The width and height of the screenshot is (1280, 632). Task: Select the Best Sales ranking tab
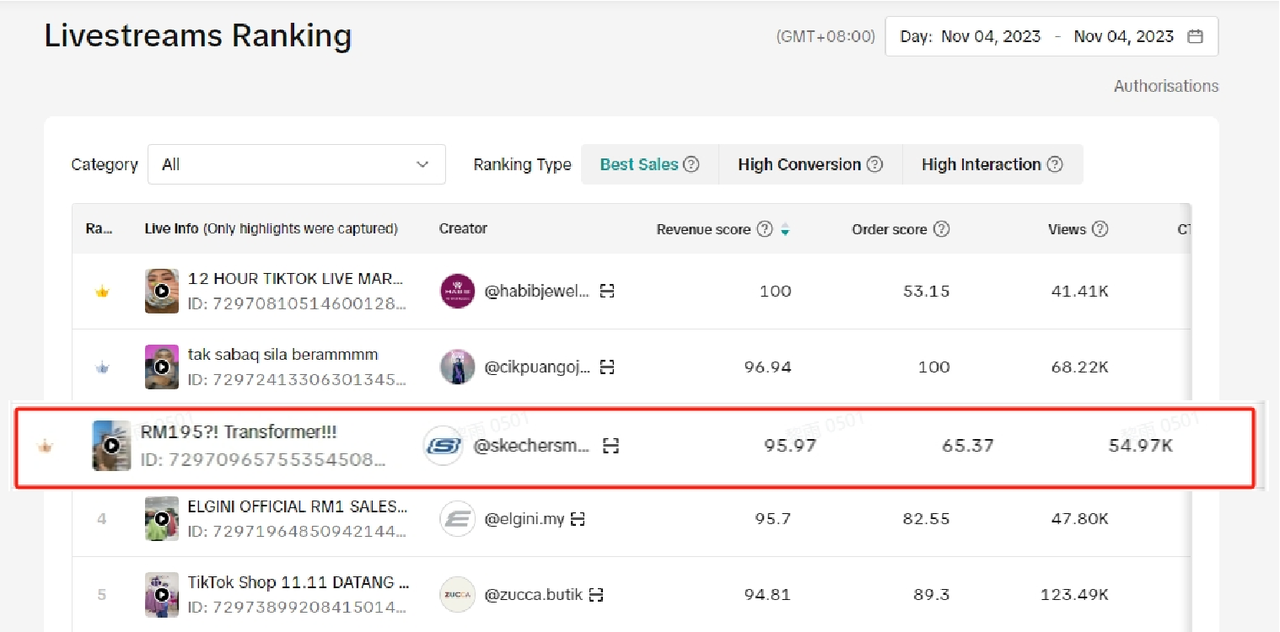[x=639, y=165]
